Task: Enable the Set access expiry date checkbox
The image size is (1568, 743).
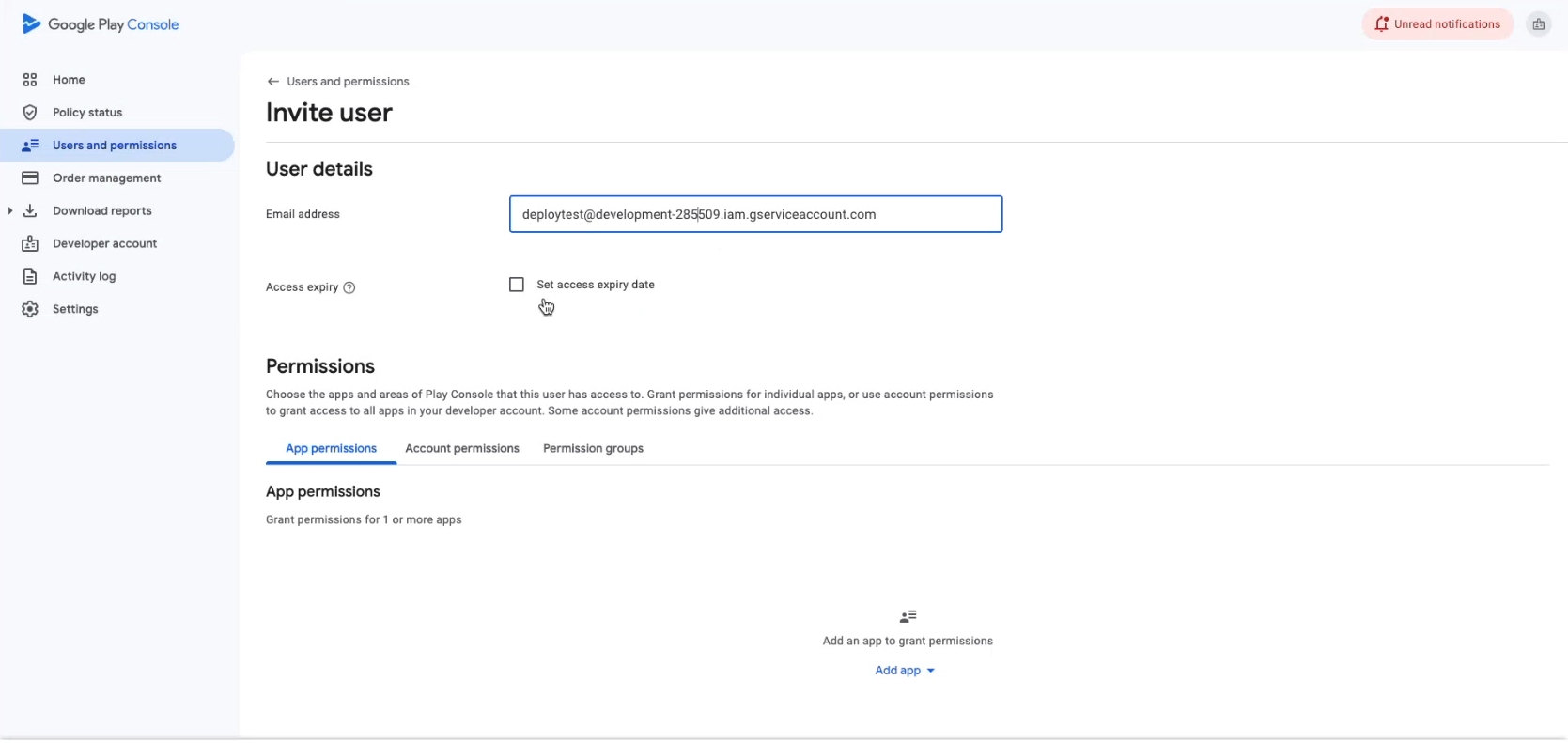Action: click(x=517, y=285)
